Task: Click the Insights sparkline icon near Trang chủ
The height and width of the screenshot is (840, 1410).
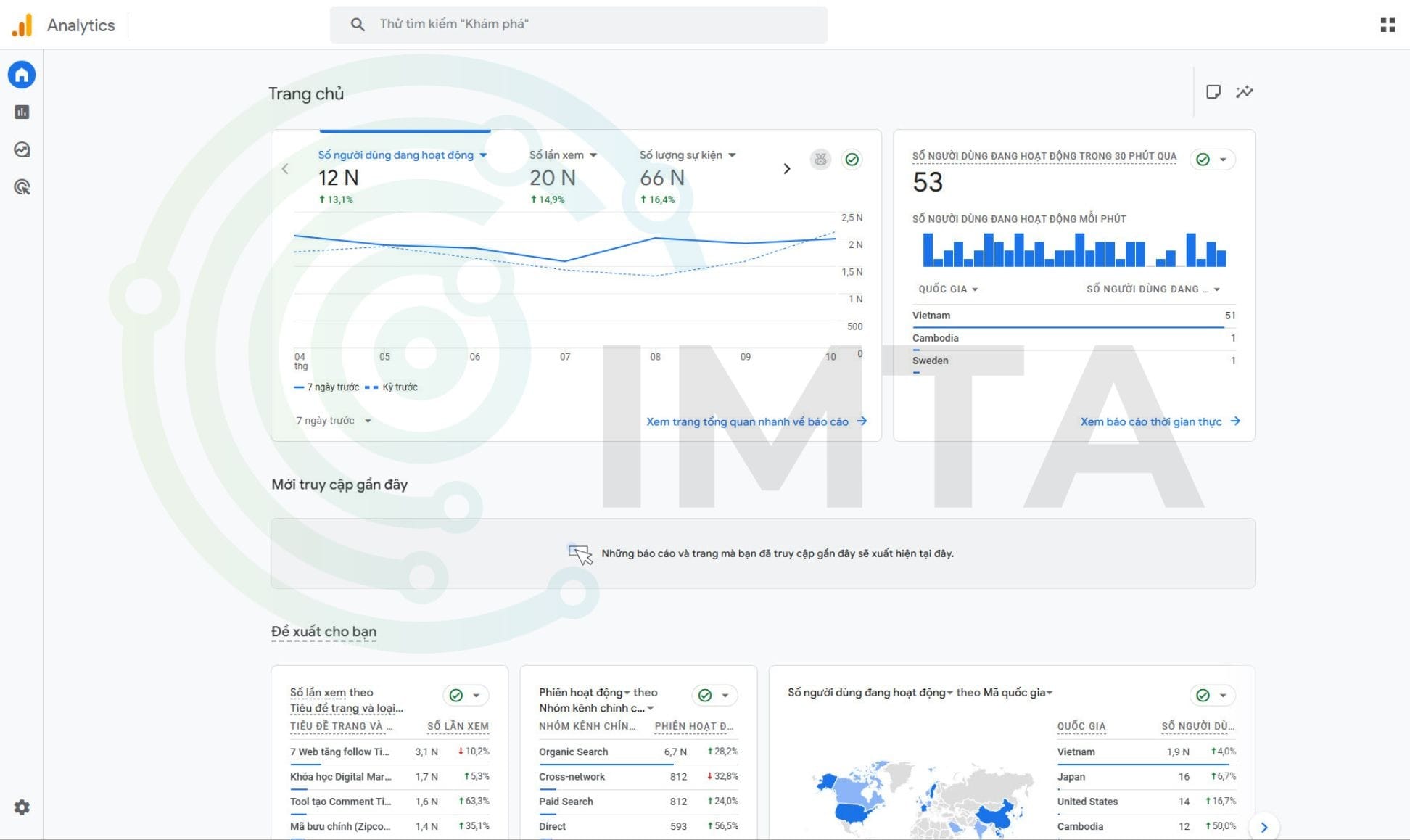Action: [1245, 92]
